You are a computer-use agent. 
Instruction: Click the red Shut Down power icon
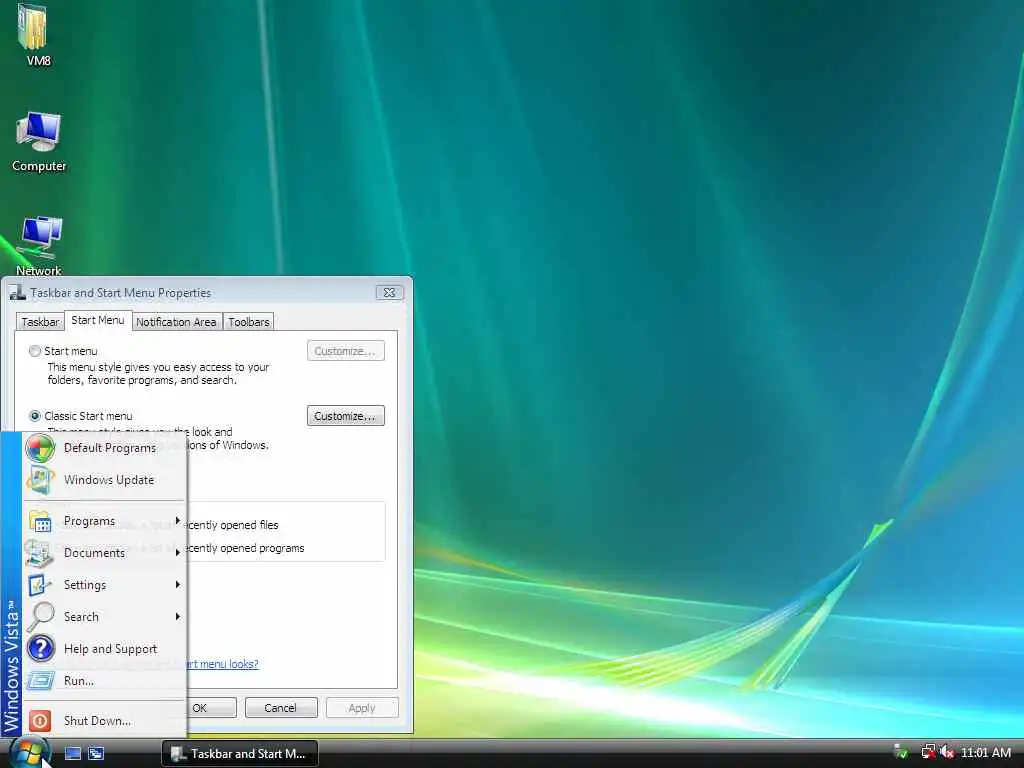click(x=40, y=721)
